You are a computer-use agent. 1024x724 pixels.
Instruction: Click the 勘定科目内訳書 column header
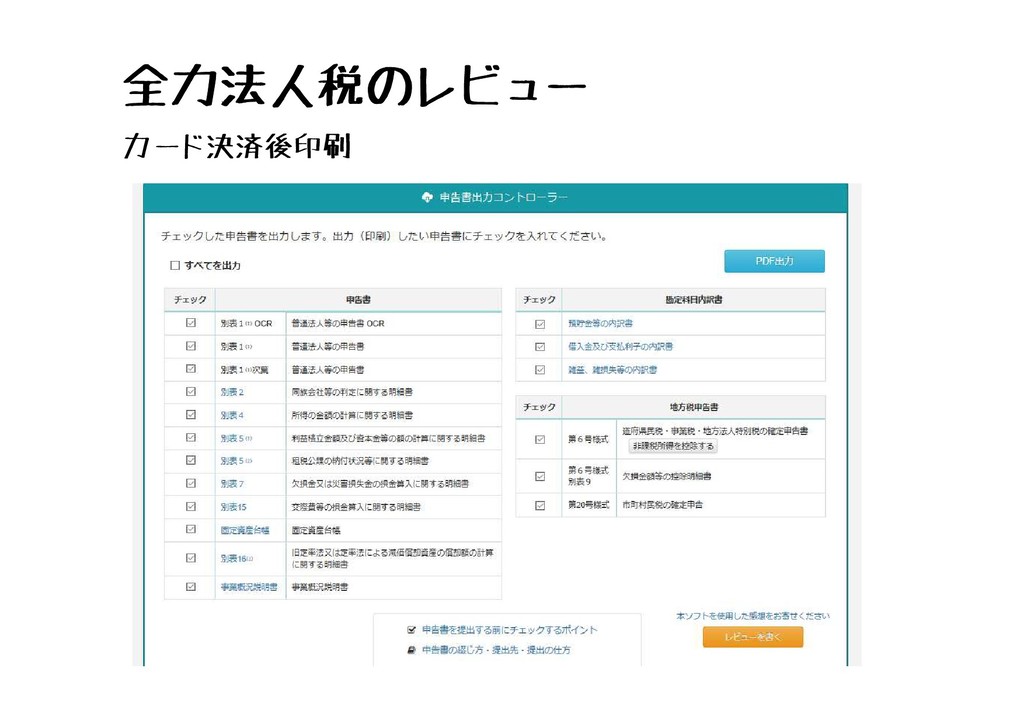[x=694, y=300]
